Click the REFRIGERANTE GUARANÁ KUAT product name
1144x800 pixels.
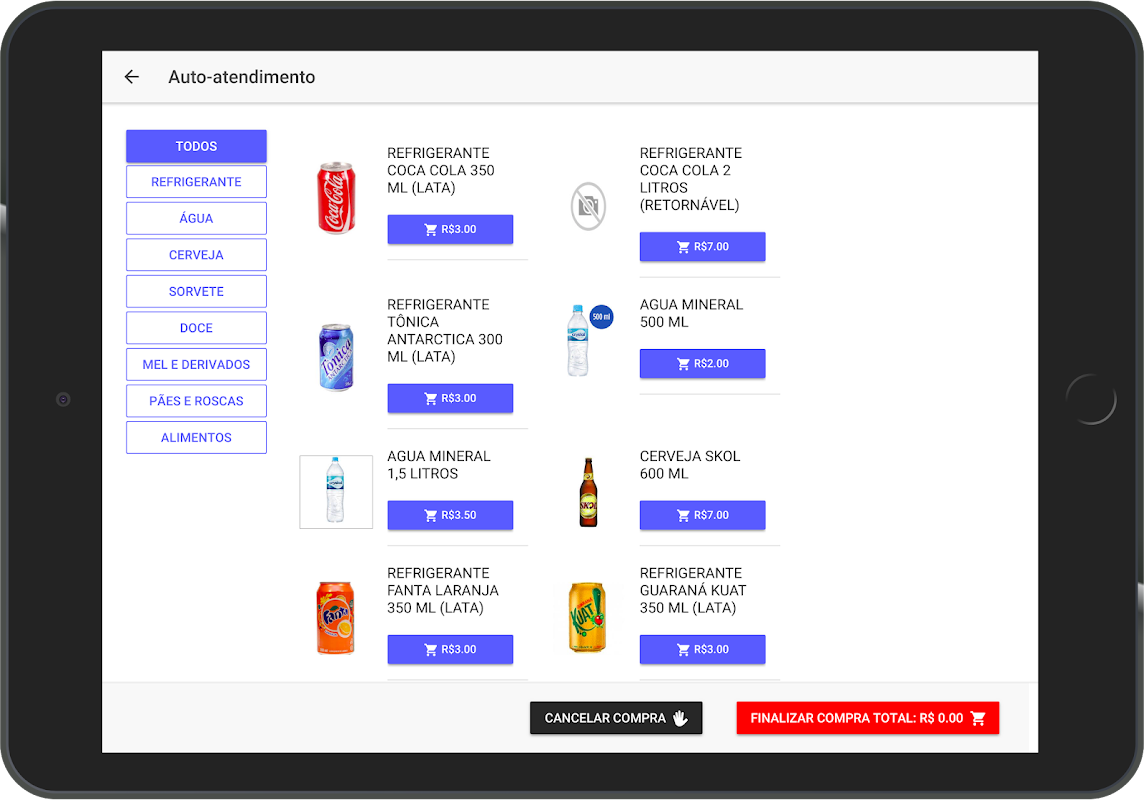coord(692,590)
